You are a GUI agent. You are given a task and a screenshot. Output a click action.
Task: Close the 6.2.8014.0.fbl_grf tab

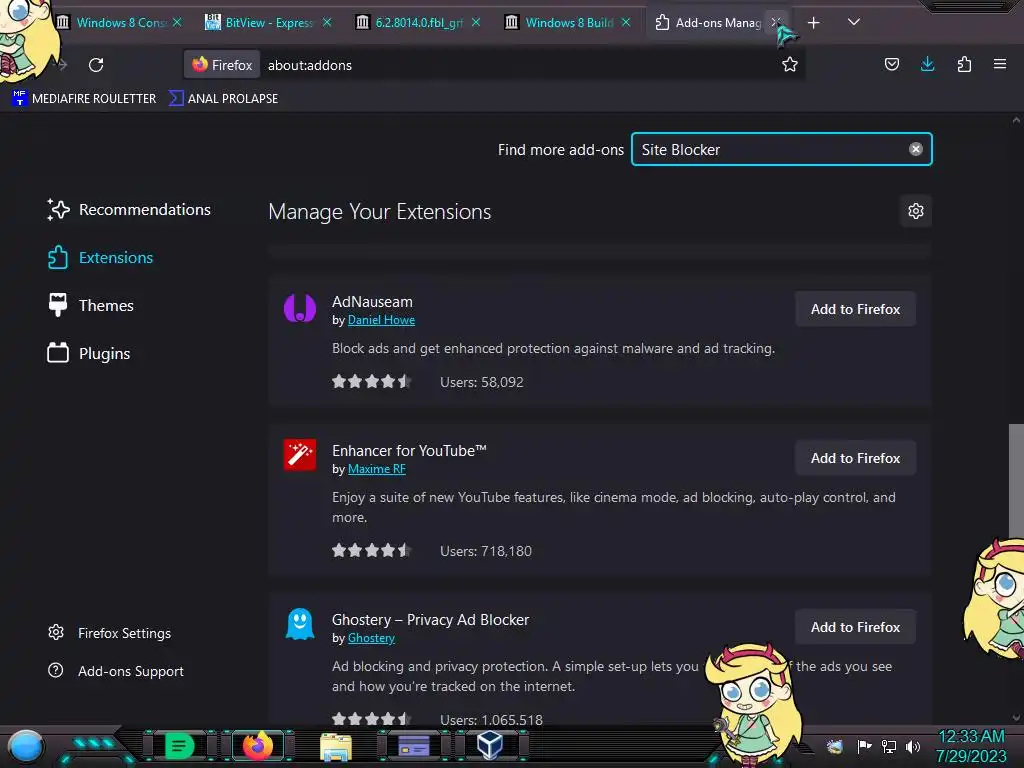[x=476, y=23]
